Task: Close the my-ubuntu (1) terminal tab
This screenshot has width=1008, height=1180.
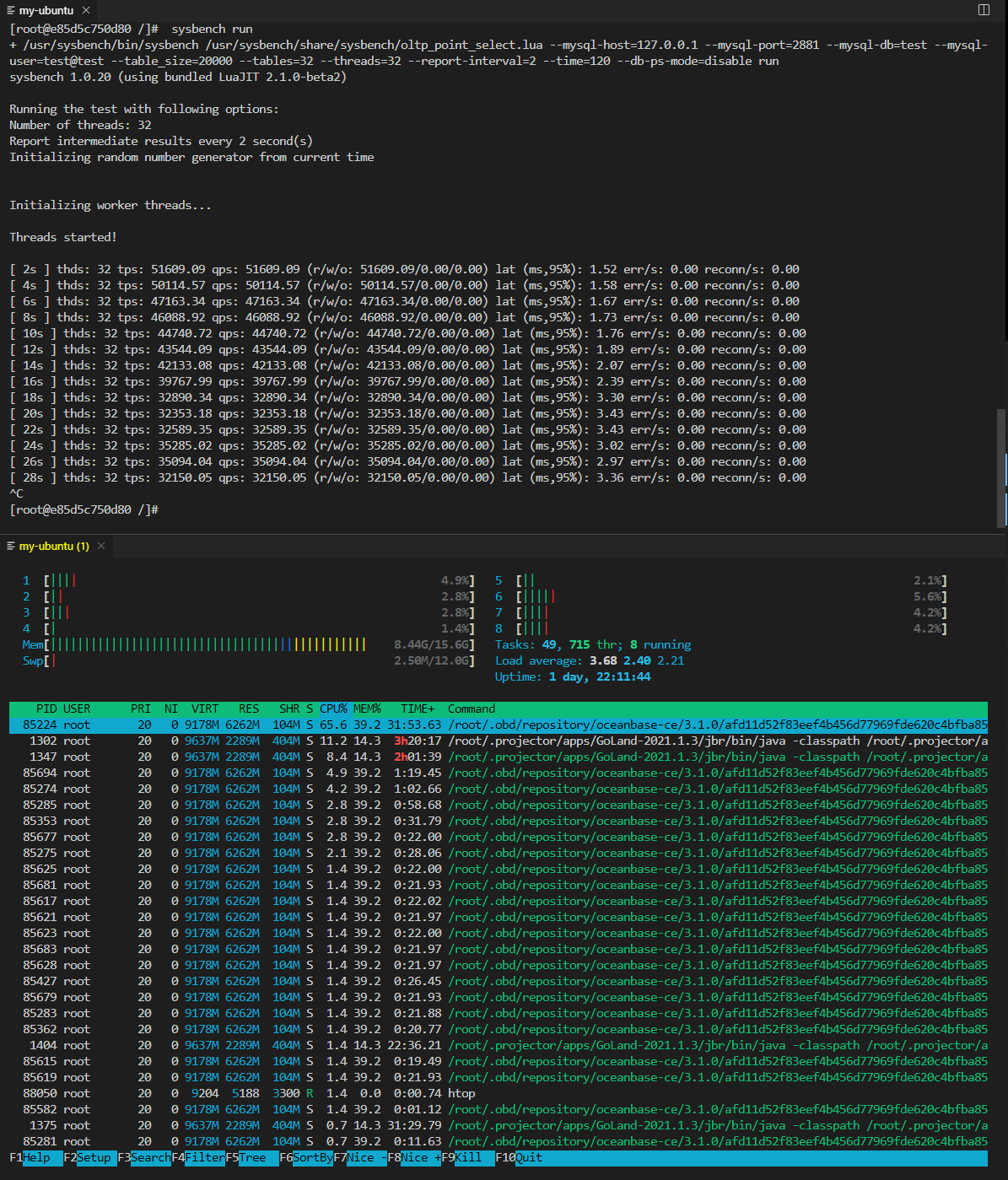Action: 100,546
